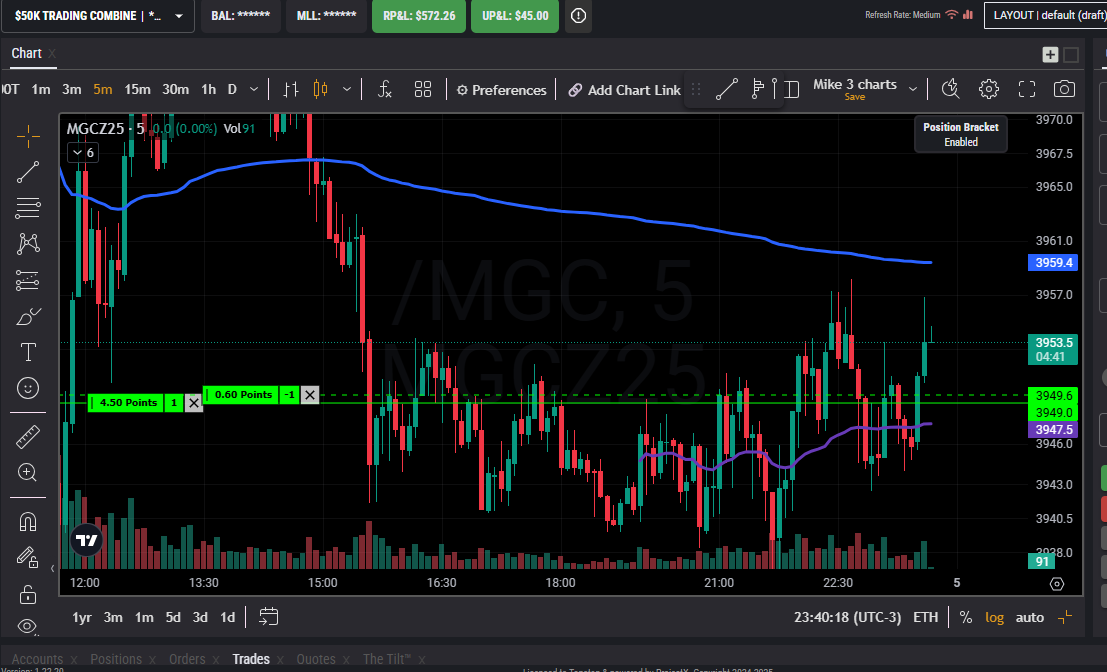The width and height of the screenshot is (1107, 672).
Task: Open chart settings gear
Action: point(988,89)
